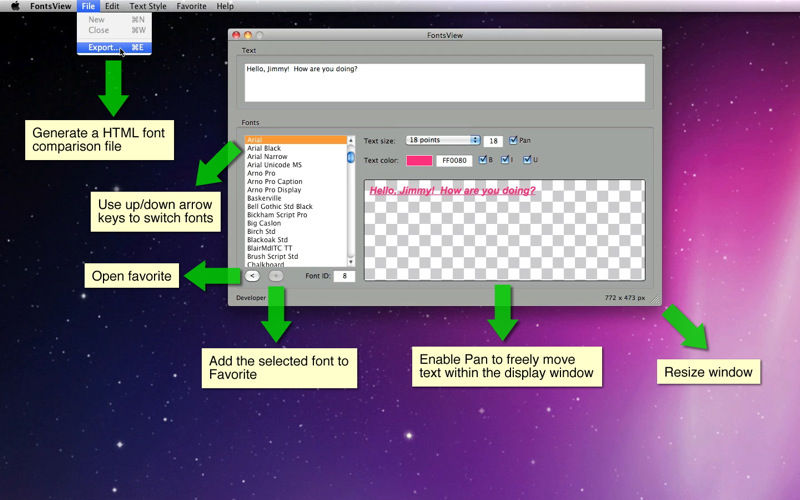Click the Font ID field
The image size is (800, 500).
pyautogui.click(x=344, y=276)
